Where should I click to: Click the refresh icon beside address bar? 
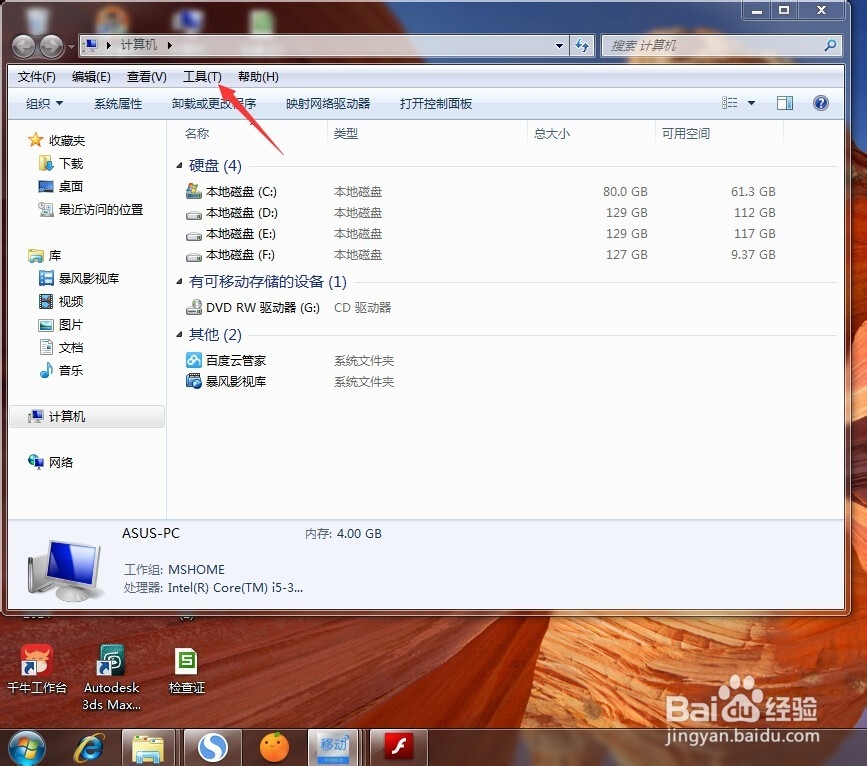pos(582,45)
